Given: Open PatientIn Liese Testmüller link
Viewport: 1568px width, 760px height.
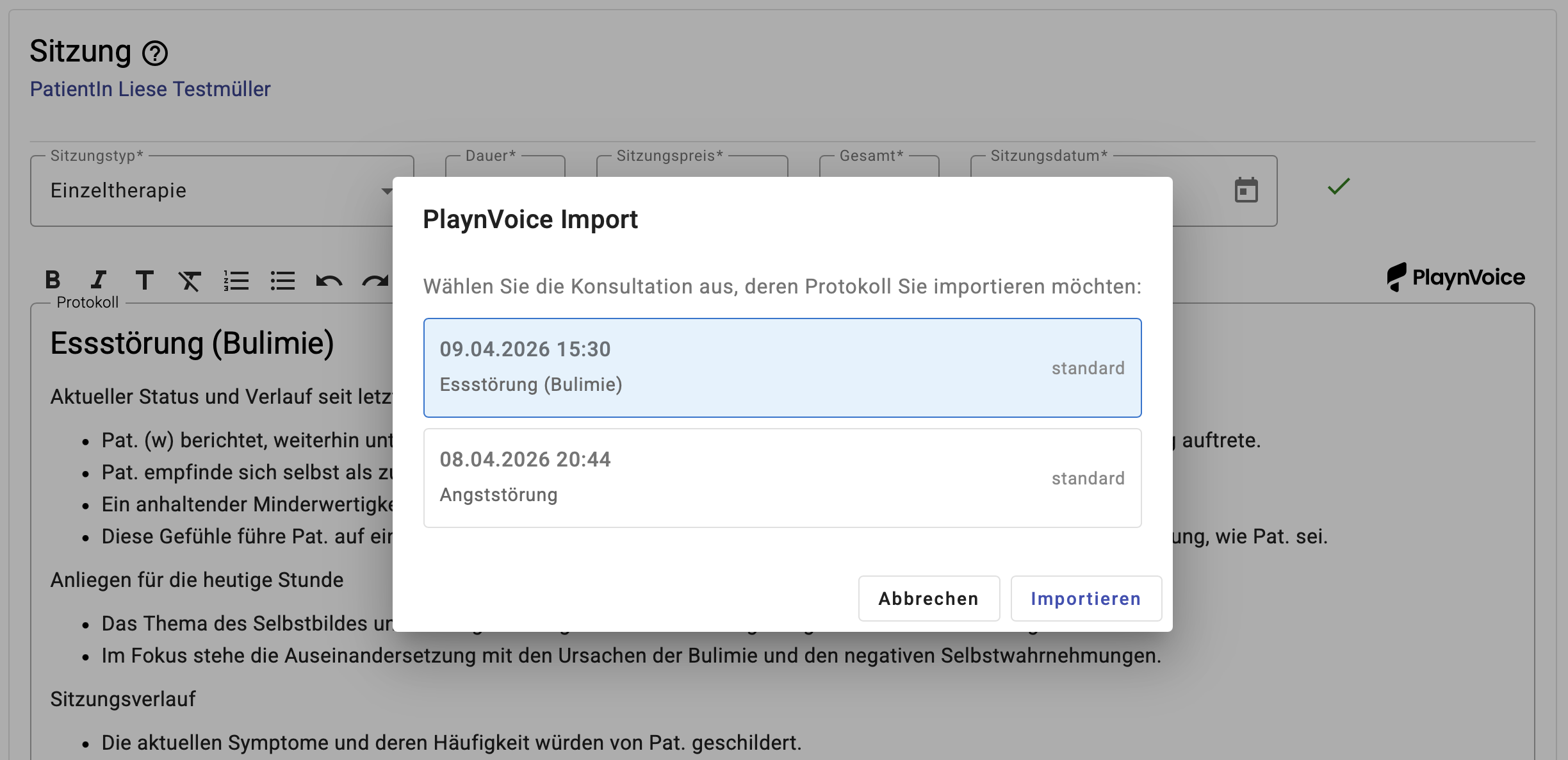Looking at the screenshot, I should (x=151, y=89).
